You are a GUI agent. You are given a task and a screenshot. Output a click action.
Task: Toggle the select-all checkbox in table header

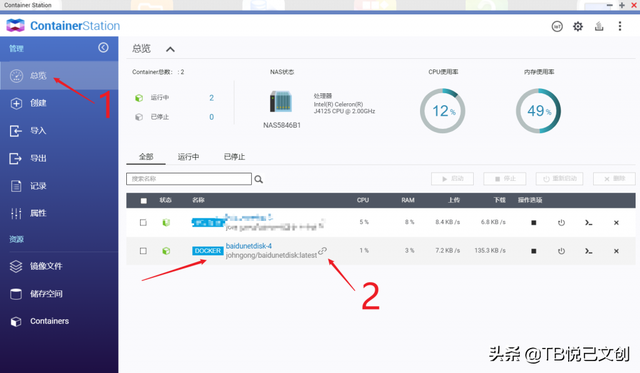click(143, 201)
